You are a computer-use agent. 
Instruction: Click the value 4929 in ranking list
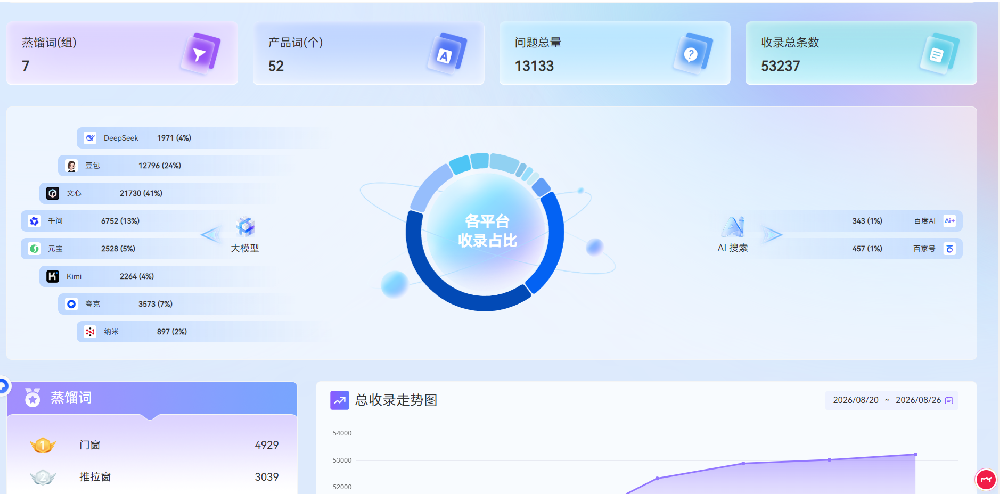(x=267, y=445)
